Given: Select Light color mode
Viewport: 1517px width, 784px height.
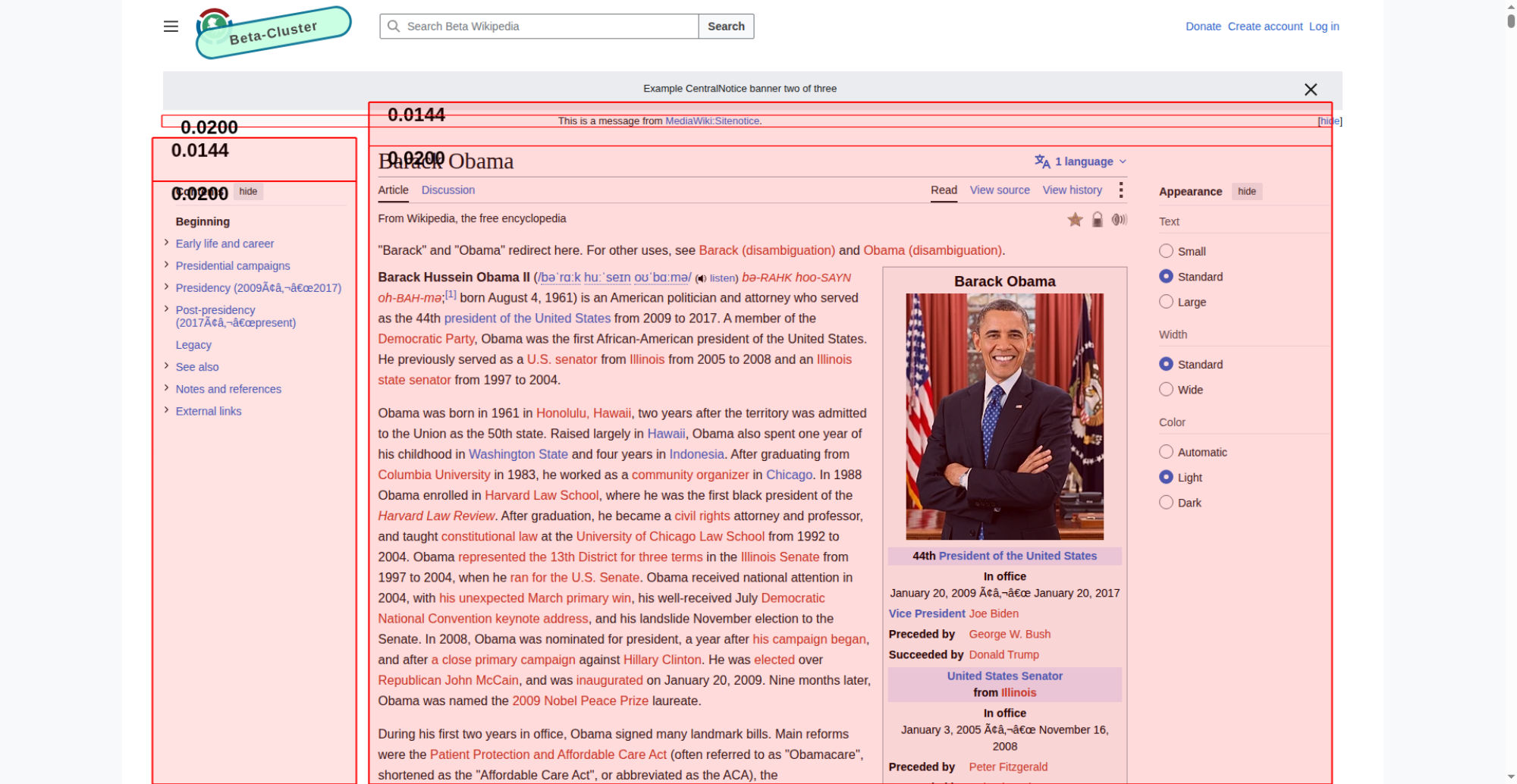Looking at the screenshot, I should (x=1166, y=477).
